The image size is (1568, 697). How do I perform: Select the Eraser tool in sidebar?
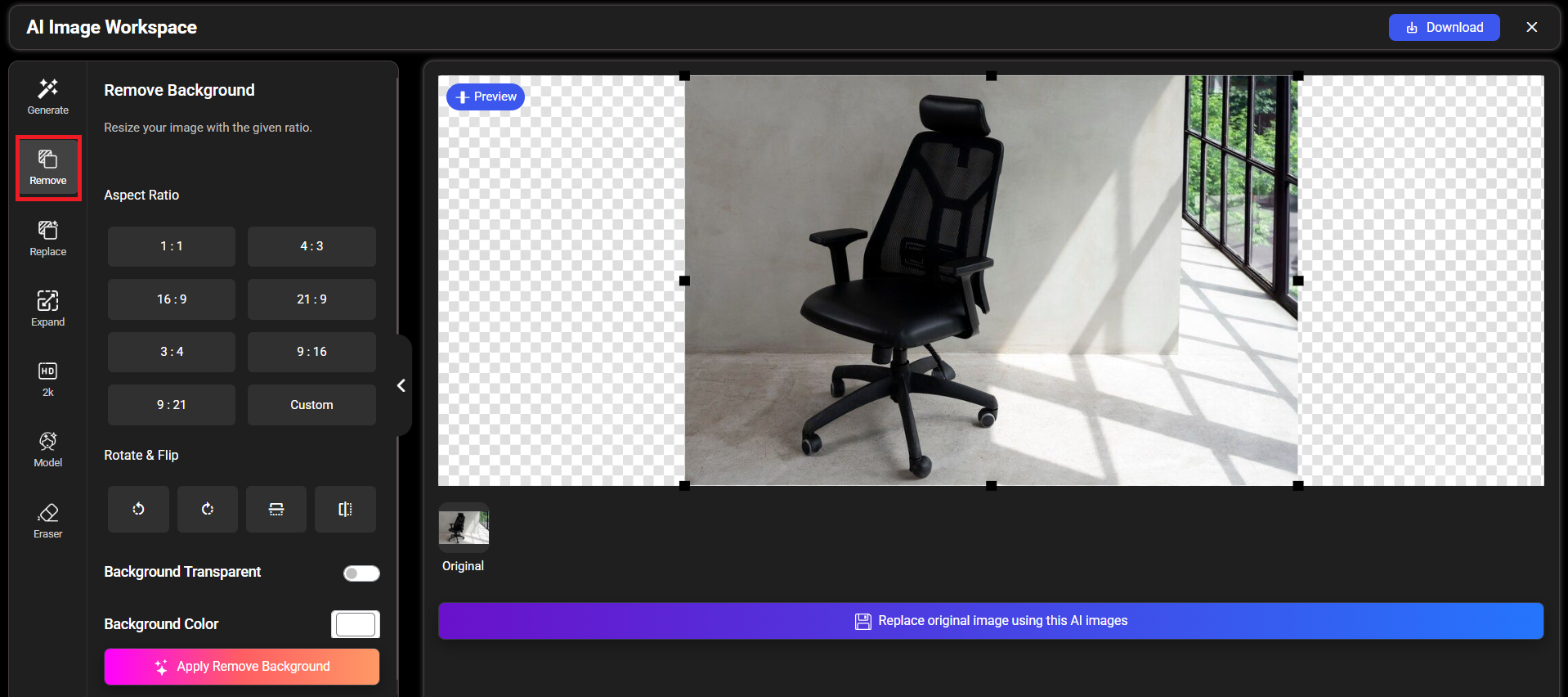[47, 520]
